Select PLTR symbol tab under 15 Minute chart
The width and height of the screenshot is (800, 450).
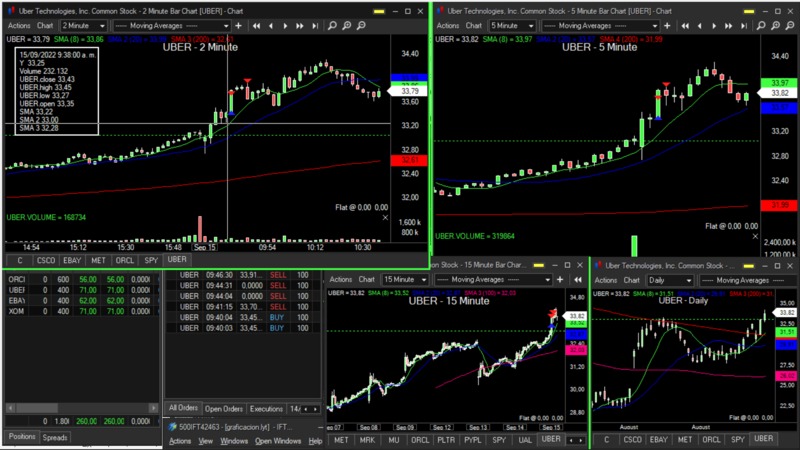click(x=445, y=439)
